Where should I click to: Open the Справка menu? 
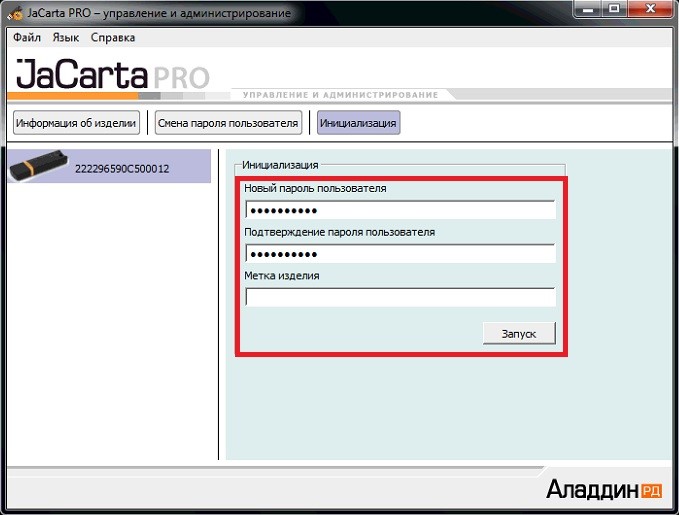pyautogui.click(x=113, y=37)
